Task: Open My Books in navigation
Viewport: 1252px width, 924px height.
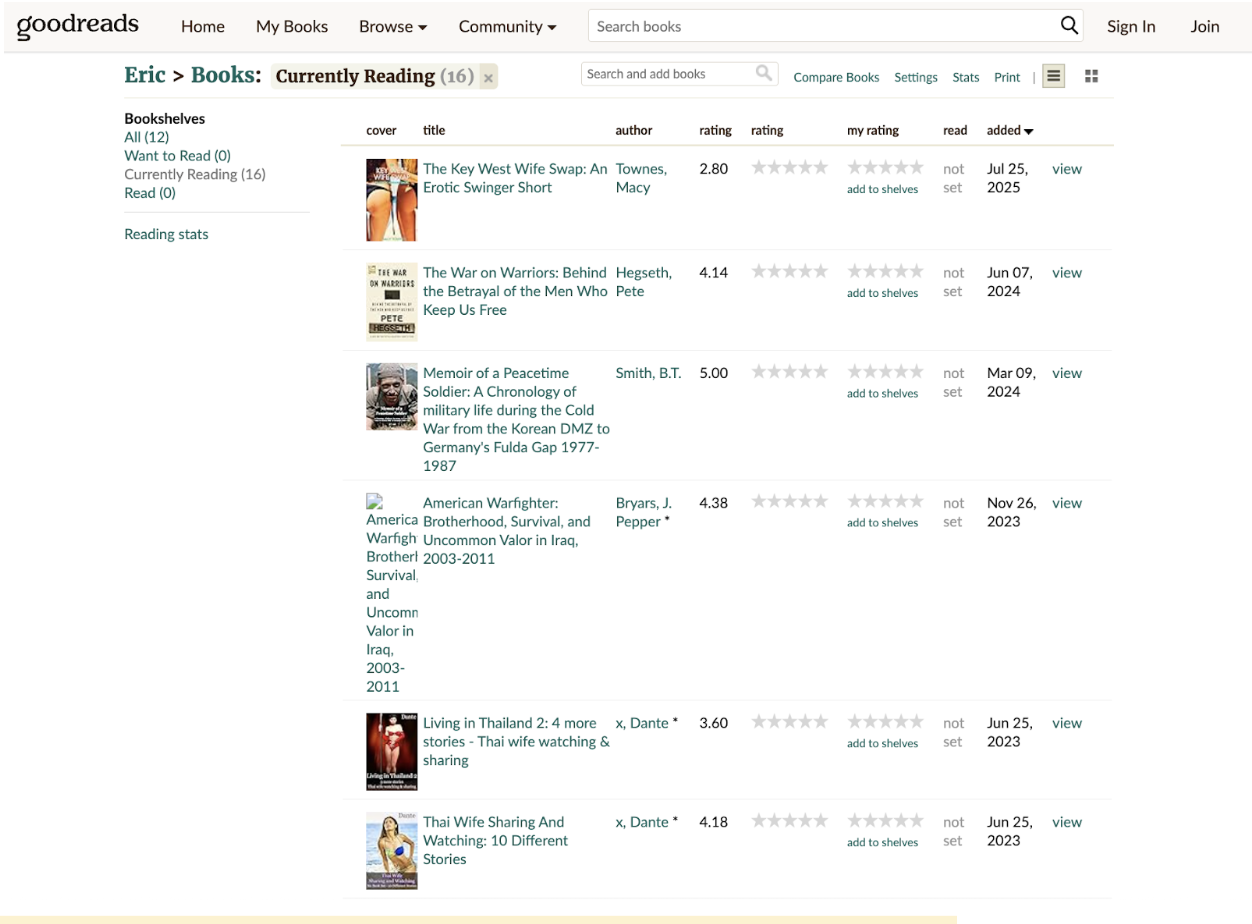Action: pyautogui.click(x=291, y=27)
